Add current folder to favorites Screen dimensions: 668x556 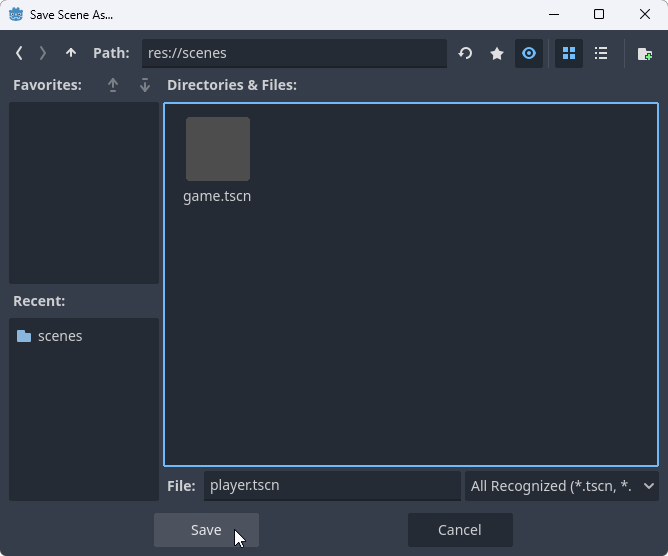tap(497, 53)
